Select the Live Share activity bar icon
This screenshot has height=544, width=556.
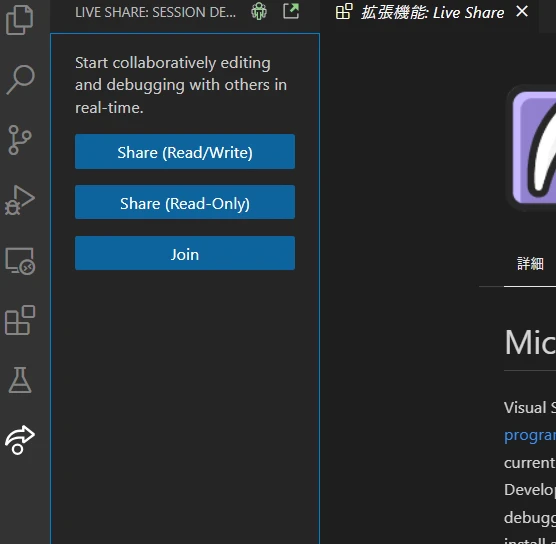(x=20, y=440)
